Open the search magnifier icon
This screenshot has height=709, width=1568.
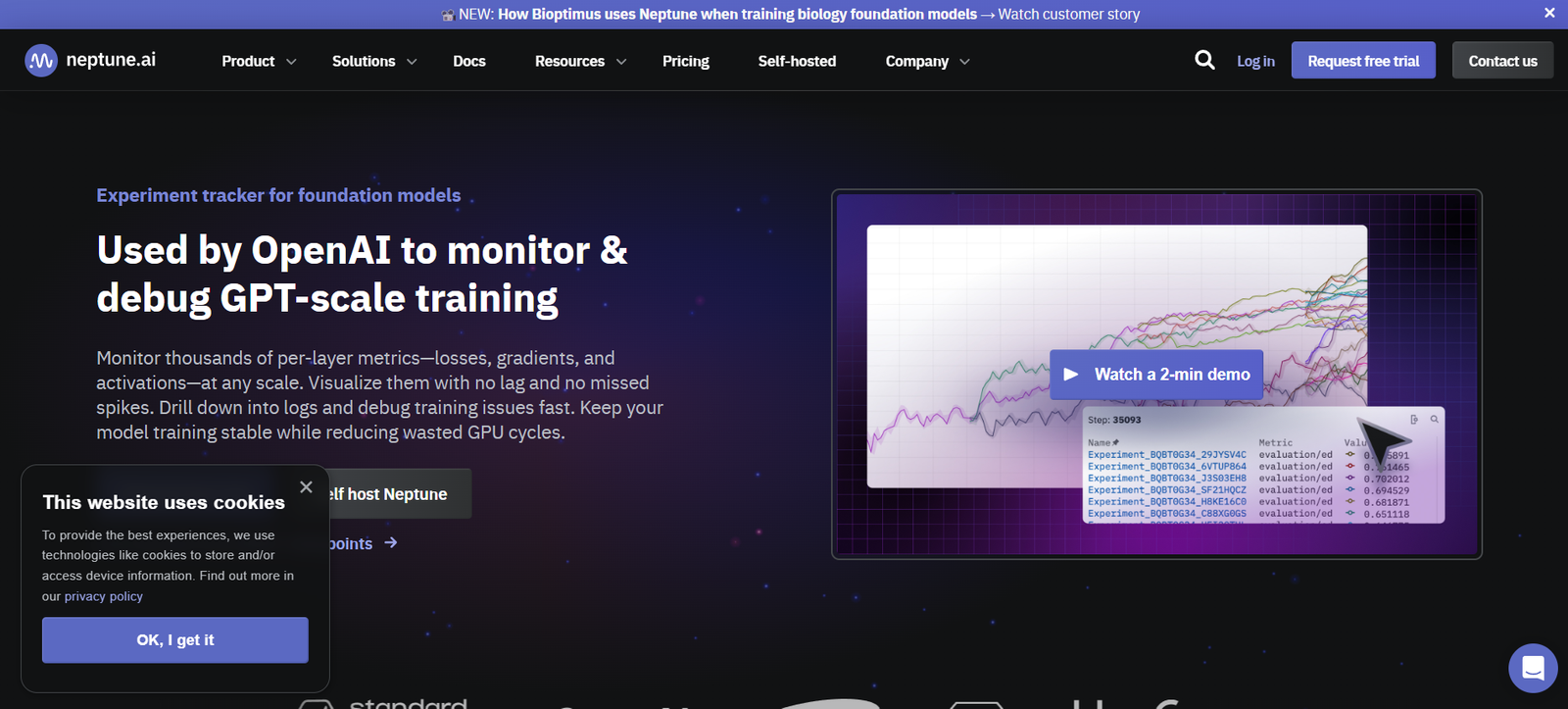(1204, 61)
